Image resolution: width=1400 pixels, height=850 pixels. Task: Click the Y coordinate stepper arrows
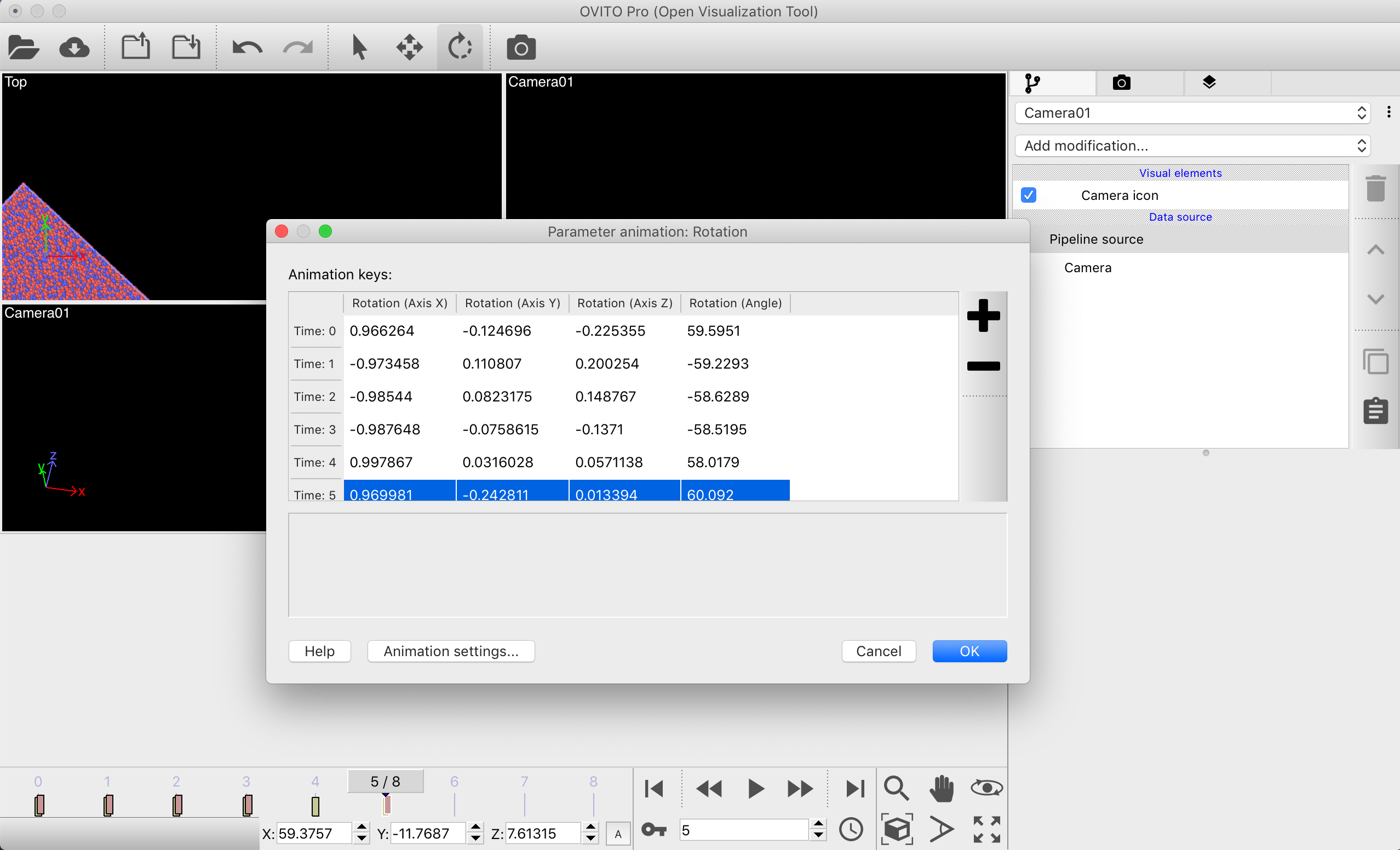pyautogui.click(x=475, y=833)
